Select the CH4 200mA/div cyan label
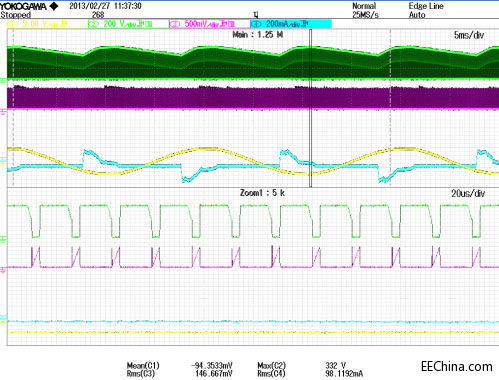The height and width of the screenshot is (380, 499). (291, 24)
